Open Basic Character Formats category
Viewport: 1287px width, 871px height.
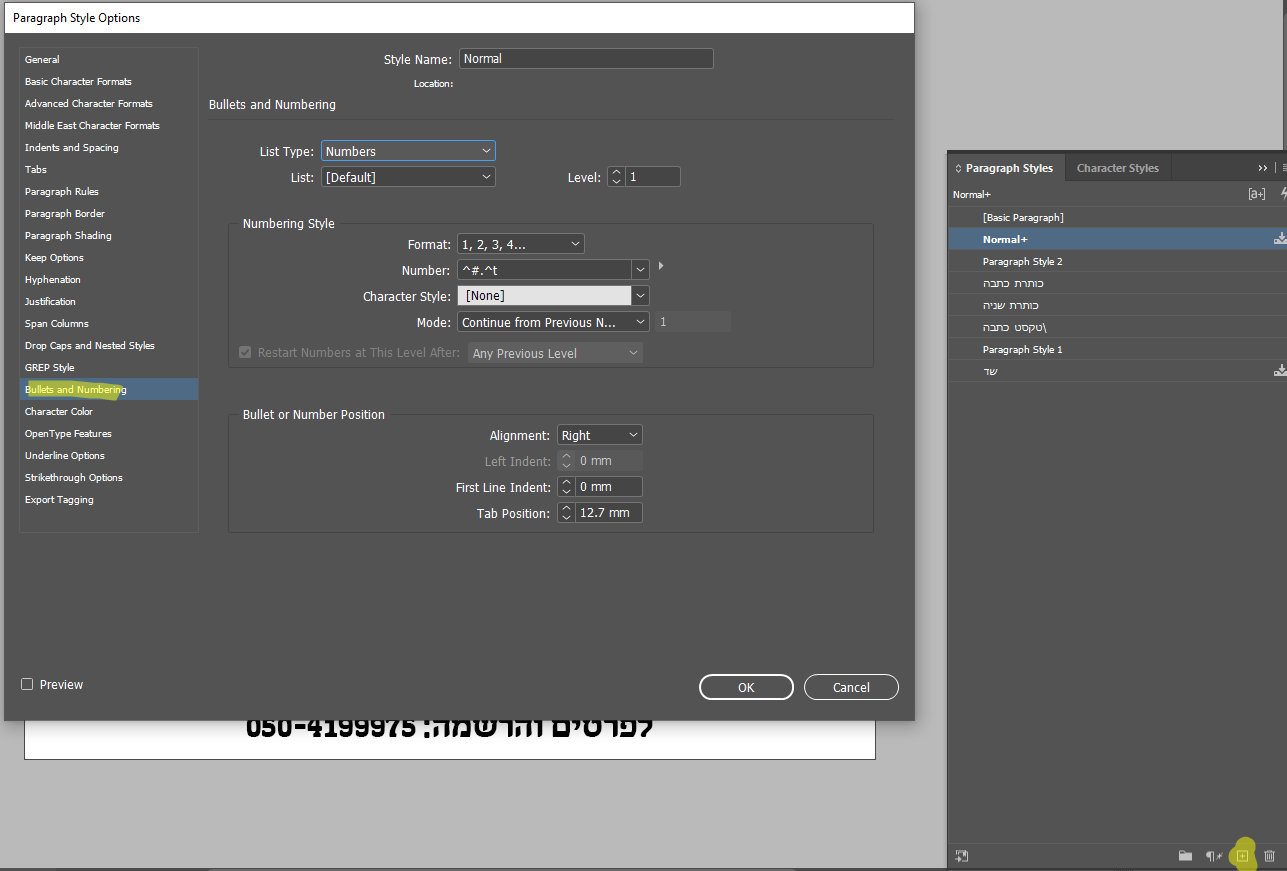click(x=109, y=82)
